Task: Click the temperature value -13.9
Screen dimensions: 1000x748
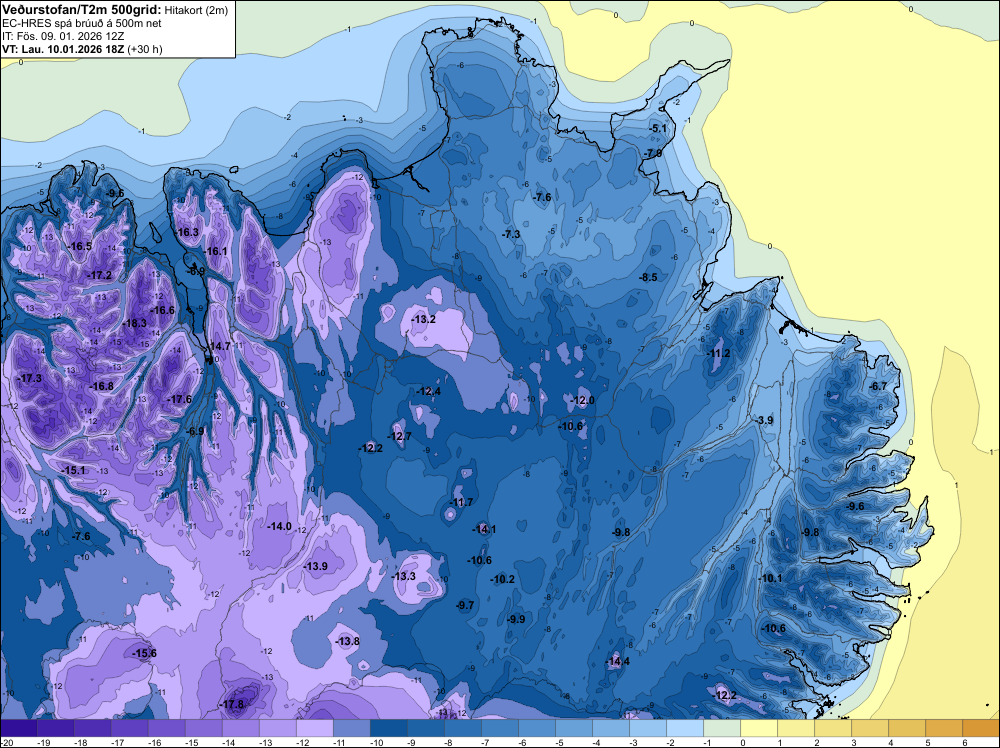Action: pos(316,566)
